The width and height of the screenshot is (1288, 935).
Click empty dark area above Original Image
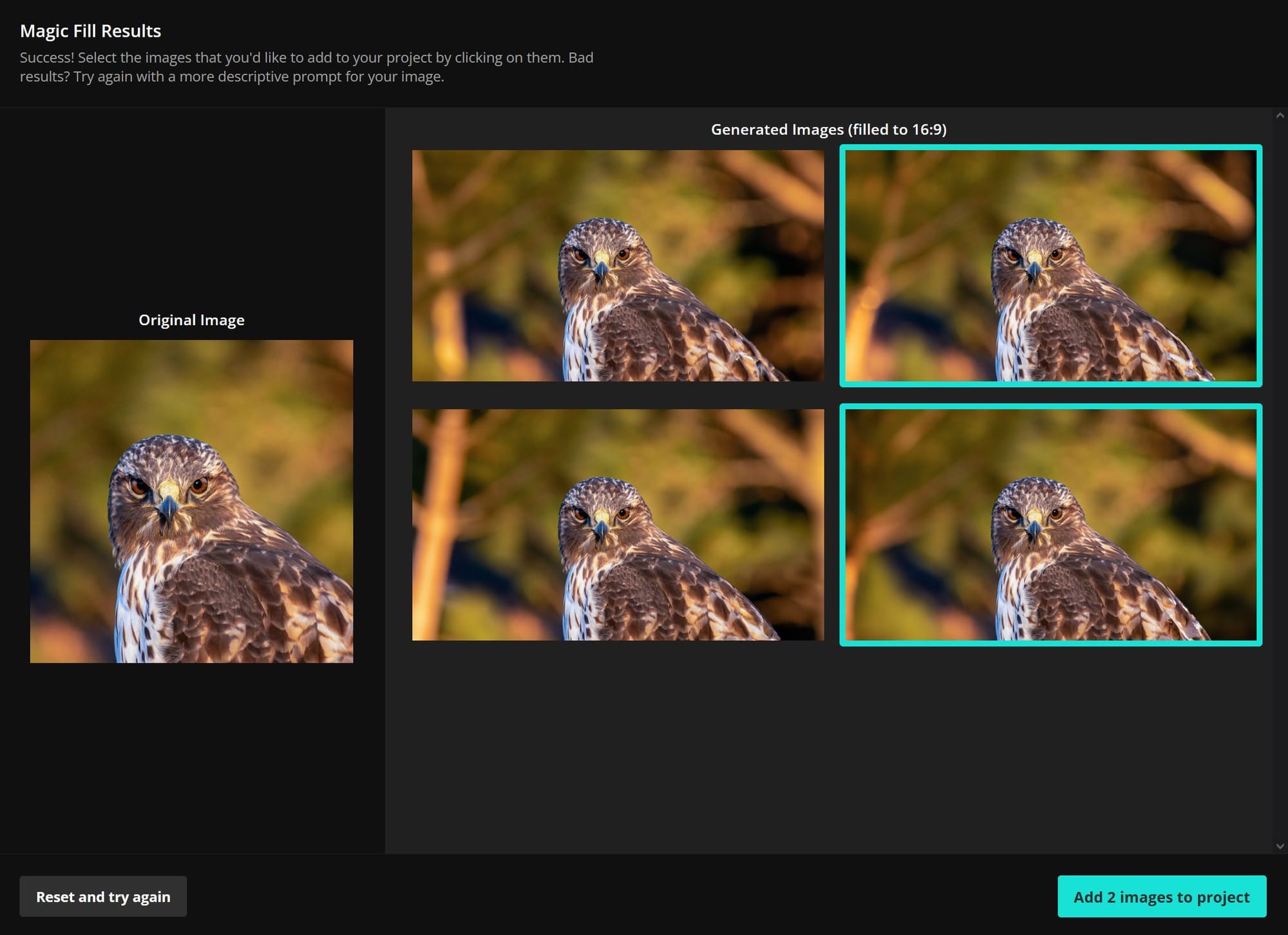click(x=191, y=212)
